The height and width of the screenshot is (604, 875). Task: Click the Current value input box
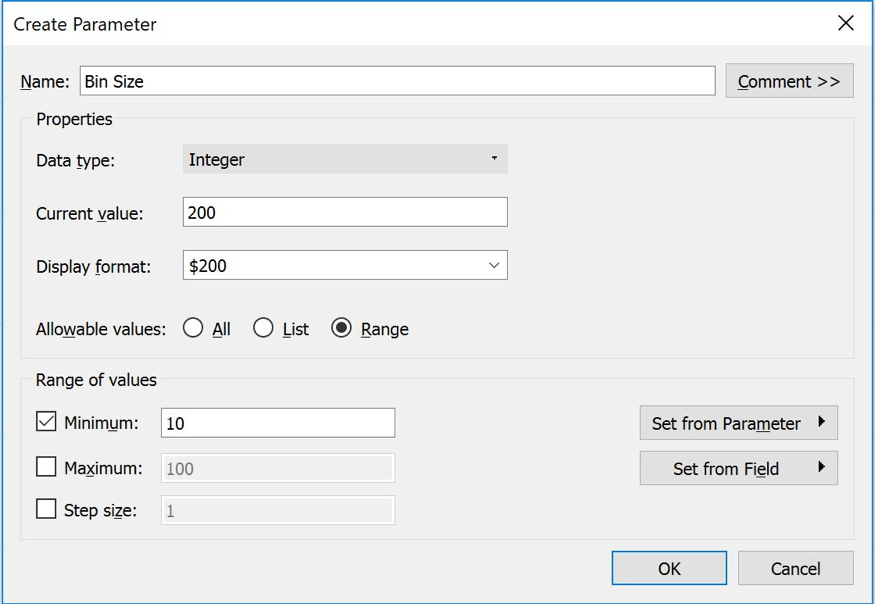(345, 212)
